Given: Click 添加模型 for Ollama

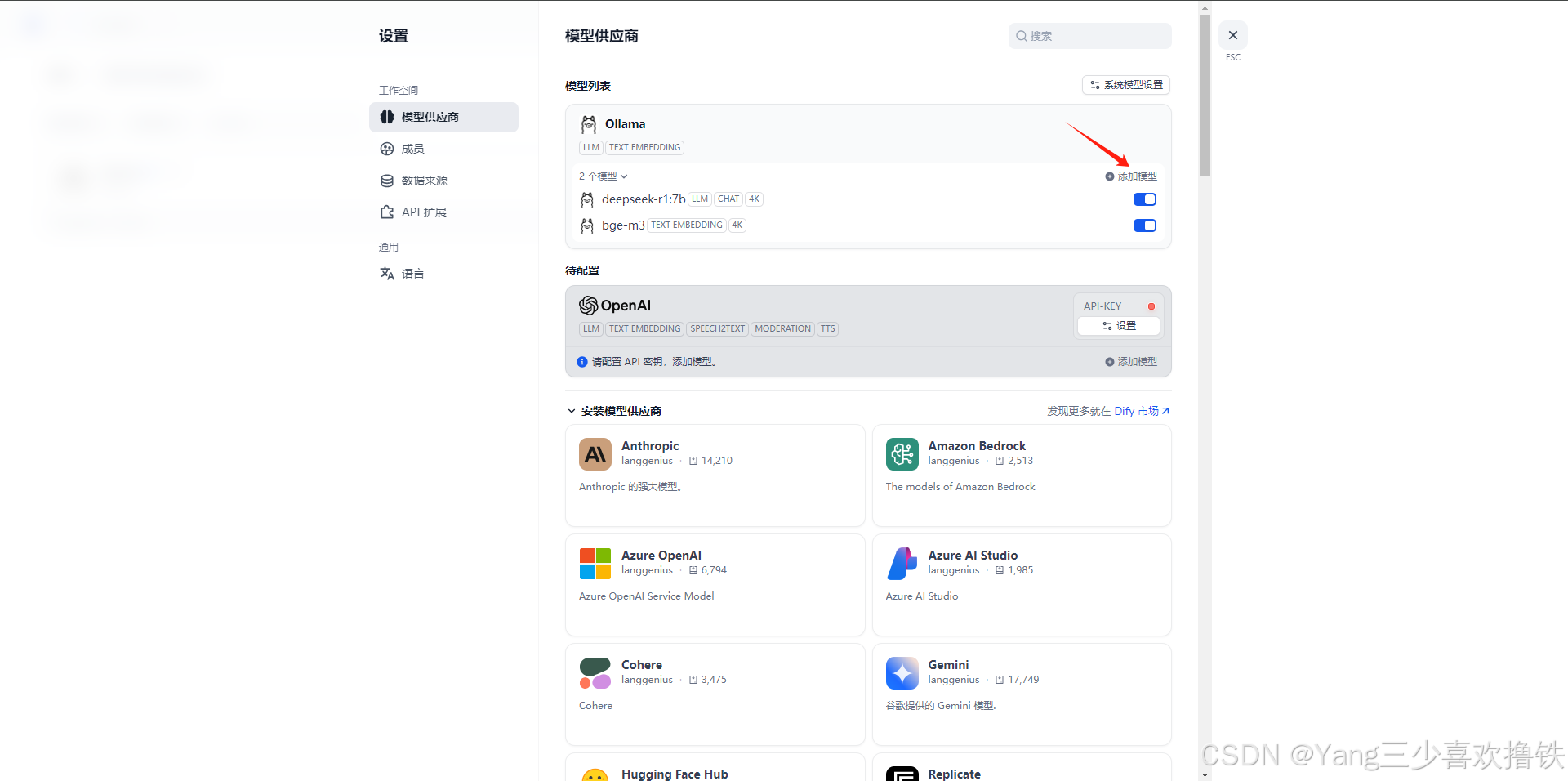Looking at the screenshot, I should click(x=1131, y=176).
